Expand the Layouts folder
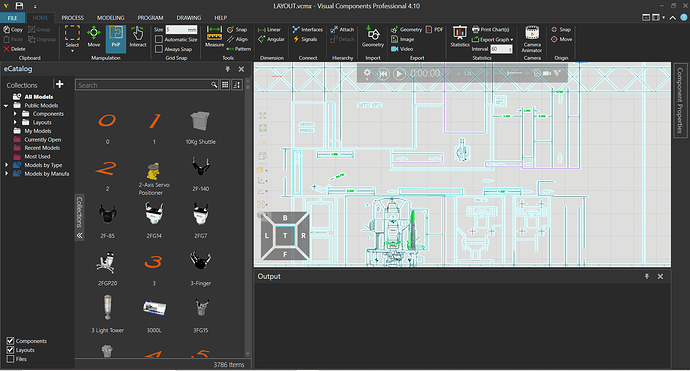This screenshot has width=690, height=371. [x=15, y=122]
